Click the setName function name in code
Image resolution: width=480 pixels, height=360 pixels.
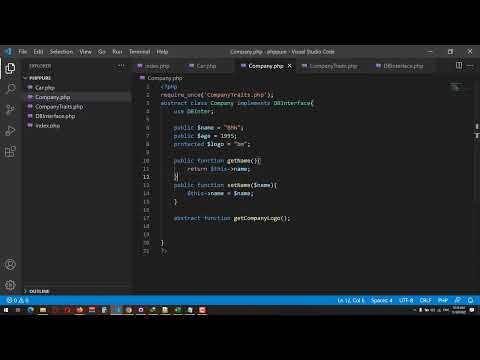pos(239,185)
